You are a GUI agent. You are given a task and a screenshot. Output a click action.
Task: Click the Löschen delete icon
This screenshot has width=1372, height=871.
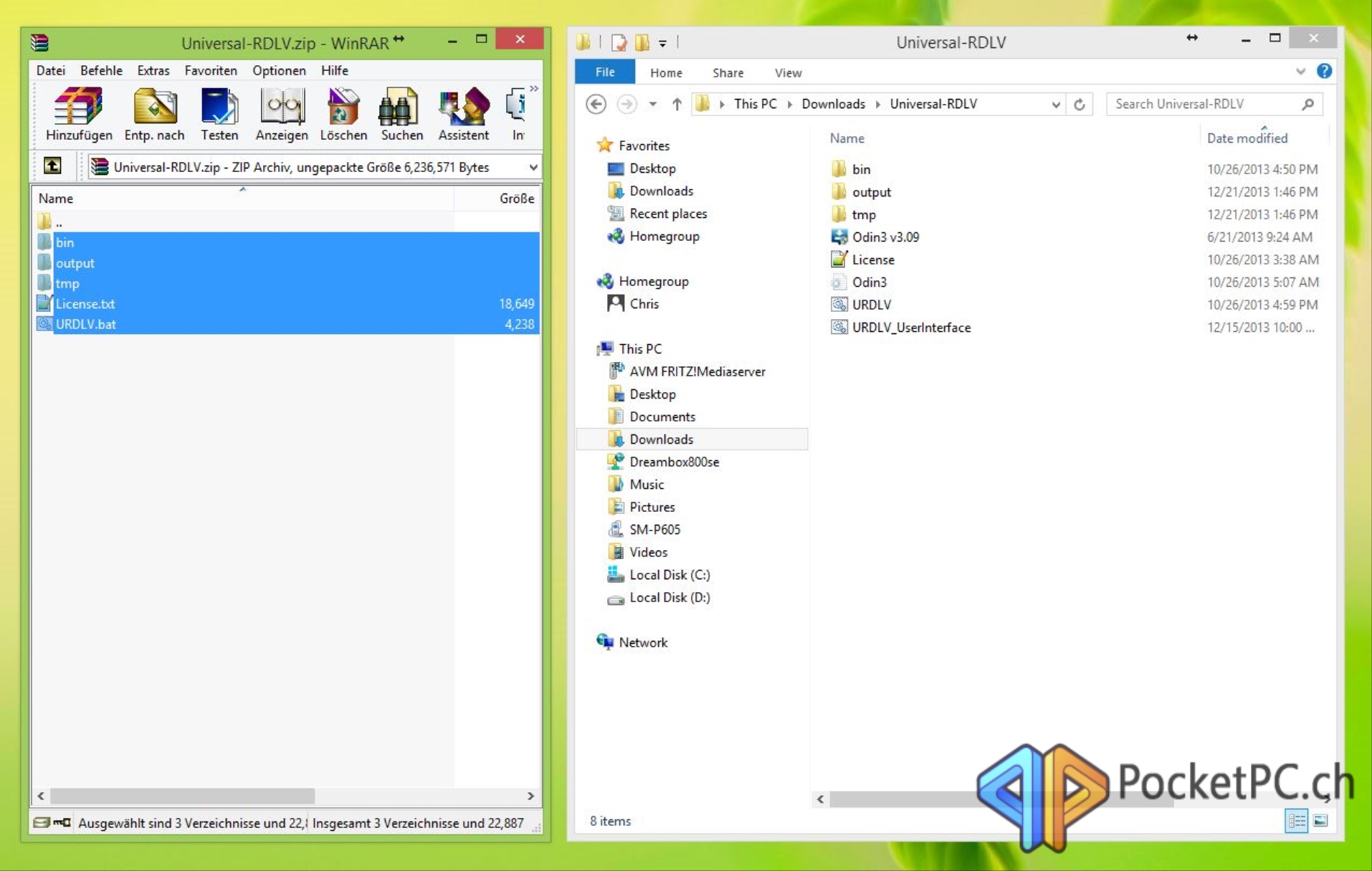[x=343, y=113]
